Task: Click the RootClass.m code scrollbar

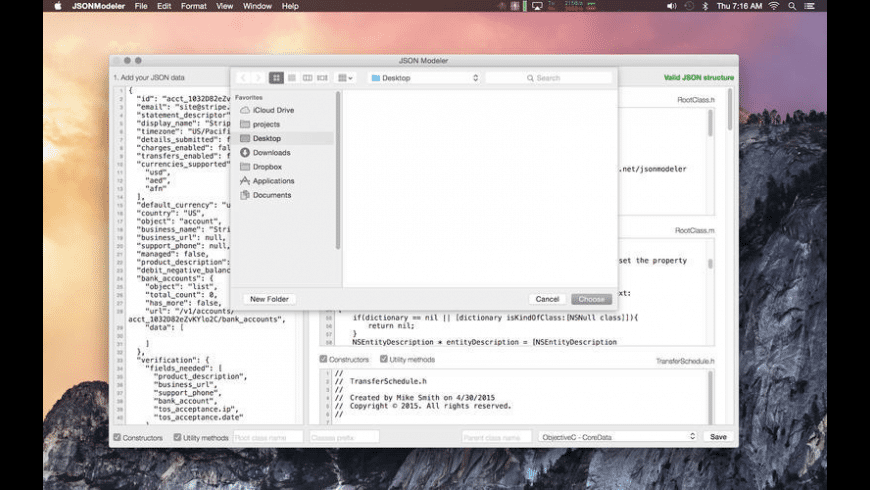Action: coord(710,264)
